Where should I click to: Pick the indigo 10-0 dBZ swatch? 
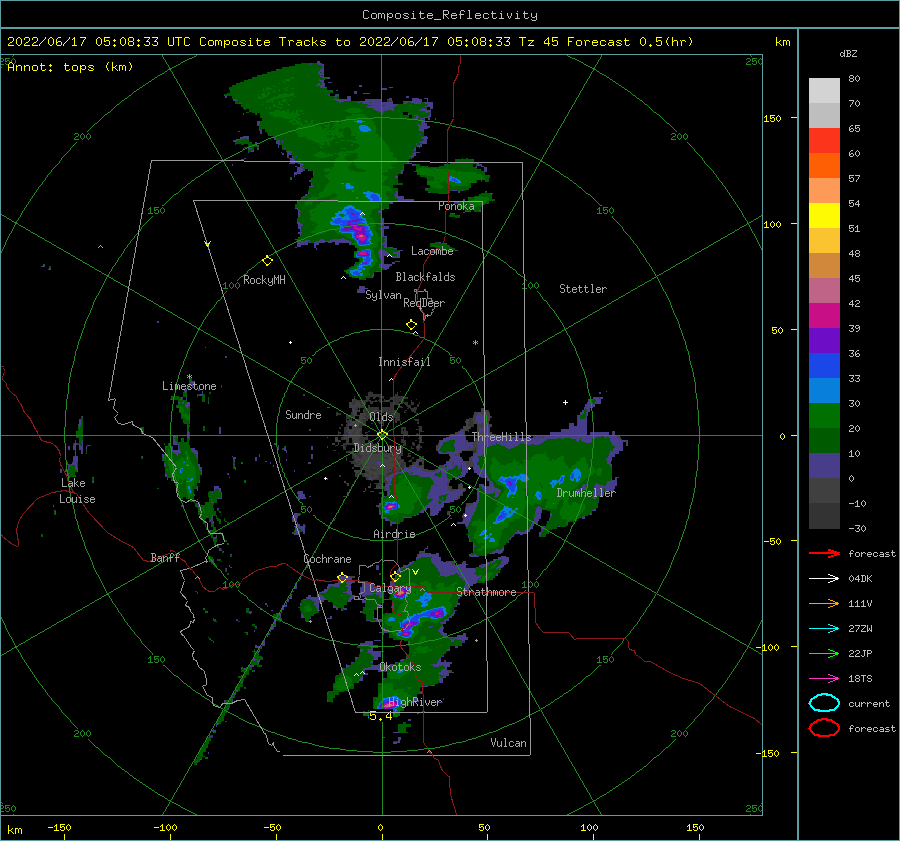coord(824,466)
